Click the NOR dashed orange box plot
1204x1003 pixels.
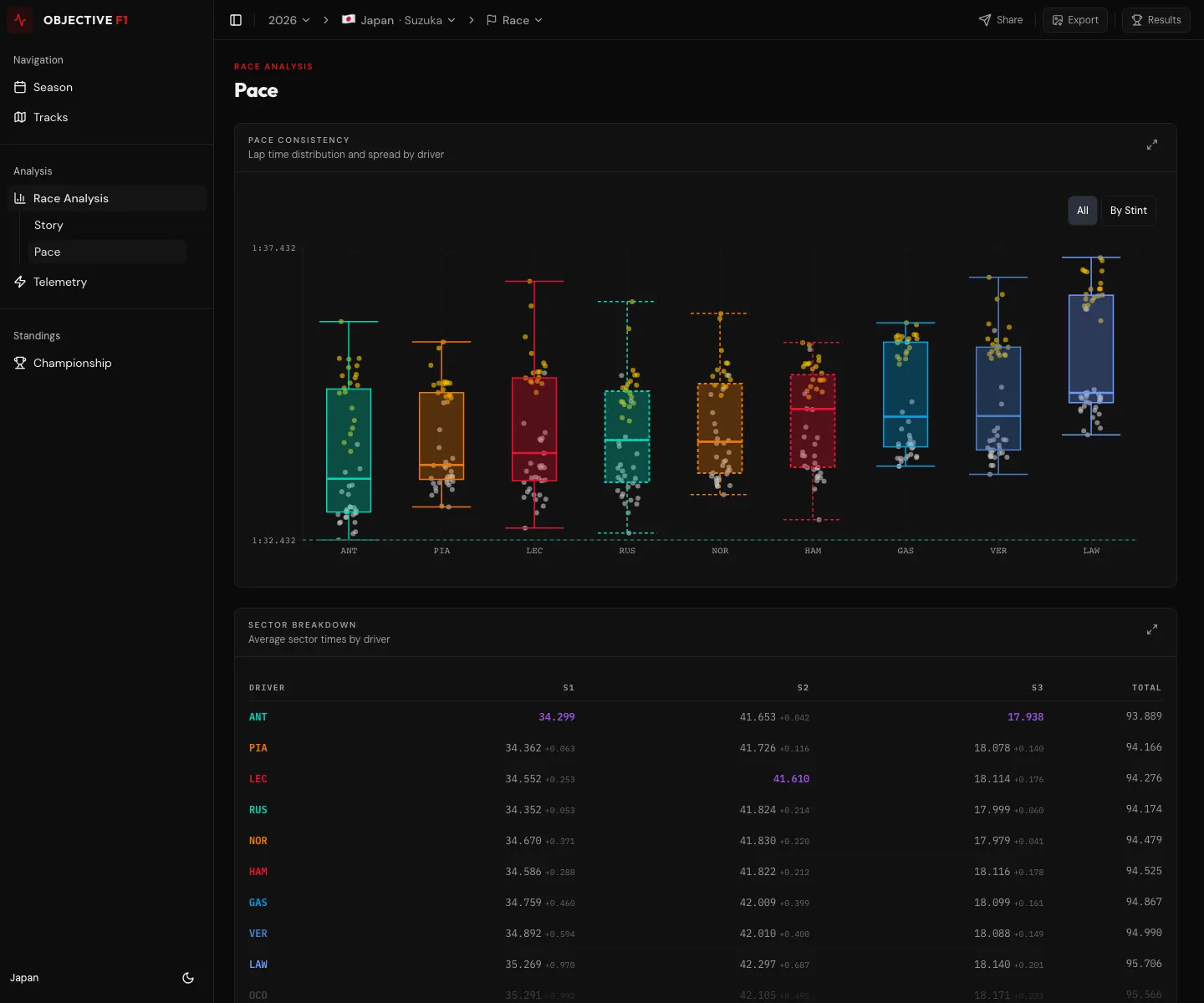pyautogui.click(x=720, y=428)
